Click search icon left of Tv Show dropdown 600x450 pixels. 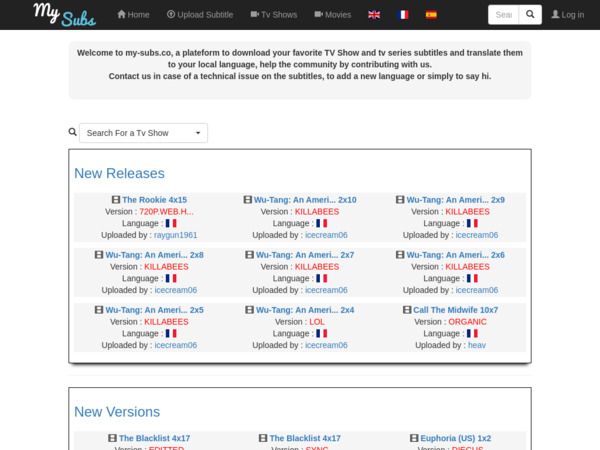[x=72, y=132]
